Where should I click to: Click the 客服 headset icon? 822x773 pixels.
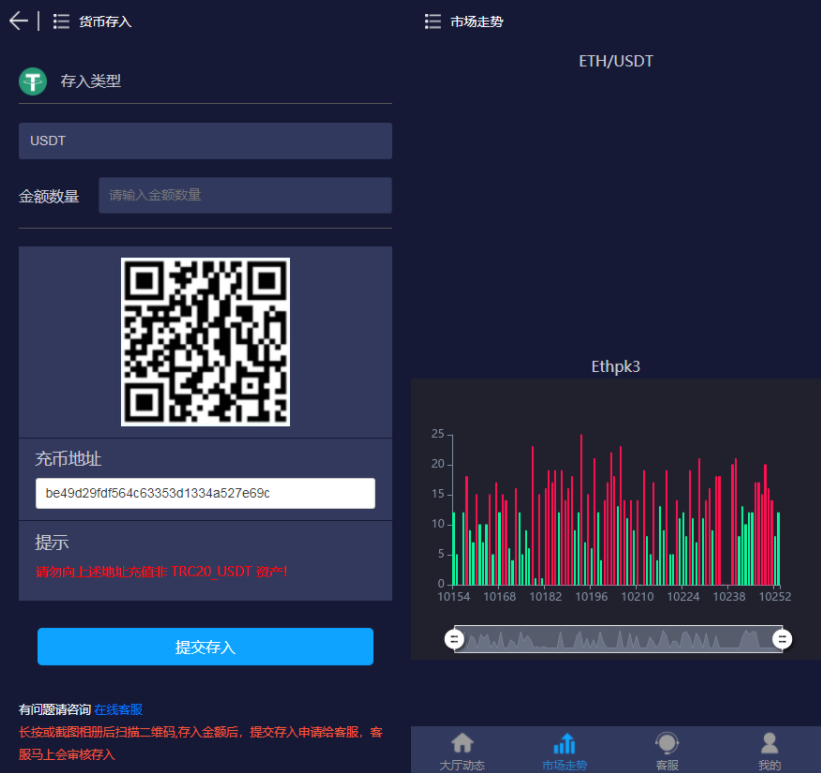(x=667, y=743)
